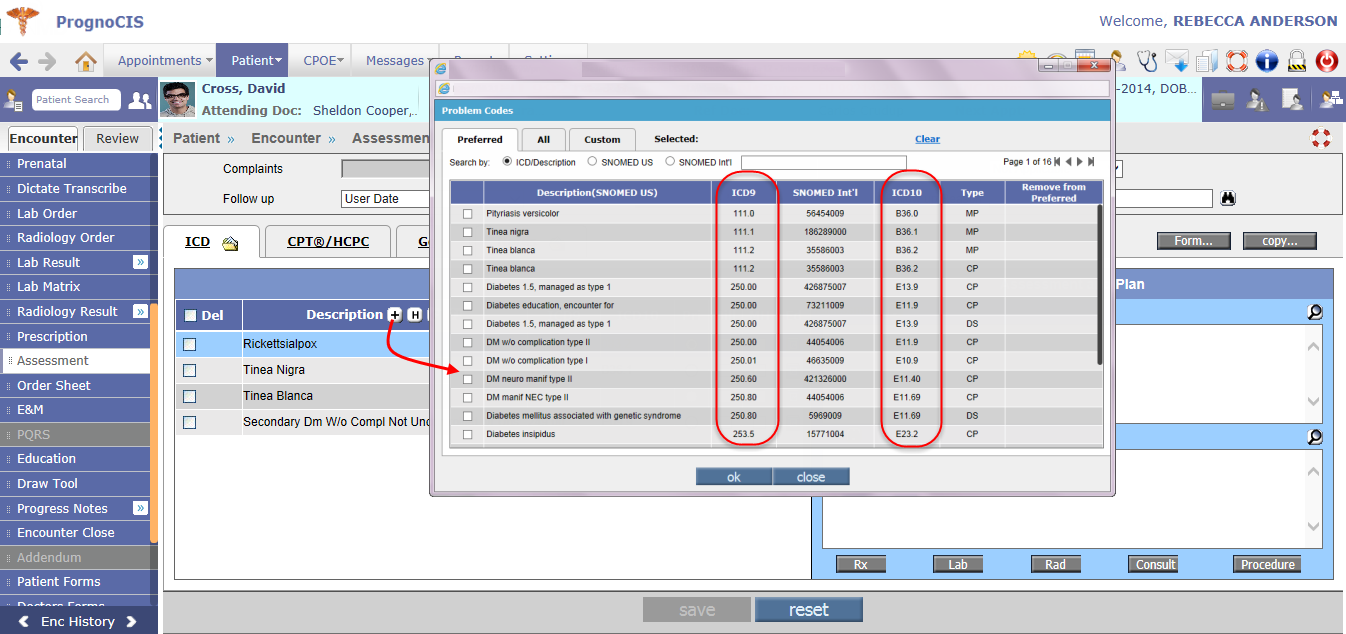Check the Pityriasis versicolor row checkbox
The width and height of the screenshot is (1346, 634).
[467, 214]
